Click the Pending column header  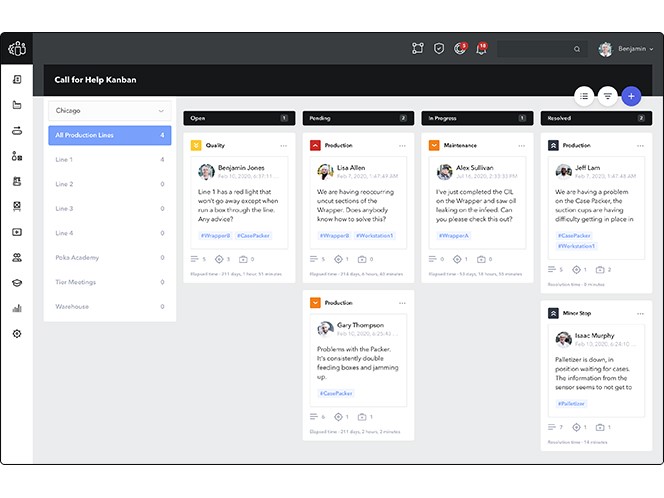[358, 118]
